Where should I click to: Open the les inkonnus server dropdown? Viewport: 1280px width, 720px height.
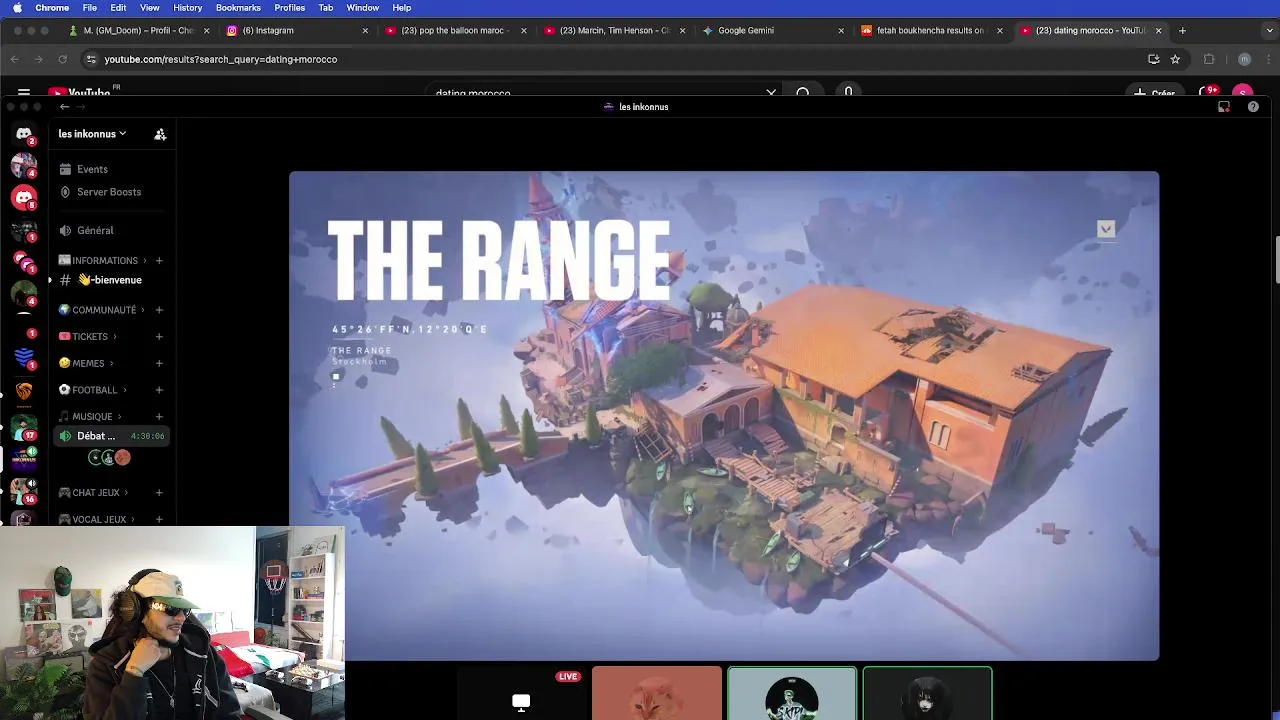pyautogui.click(x=92, y=134)
